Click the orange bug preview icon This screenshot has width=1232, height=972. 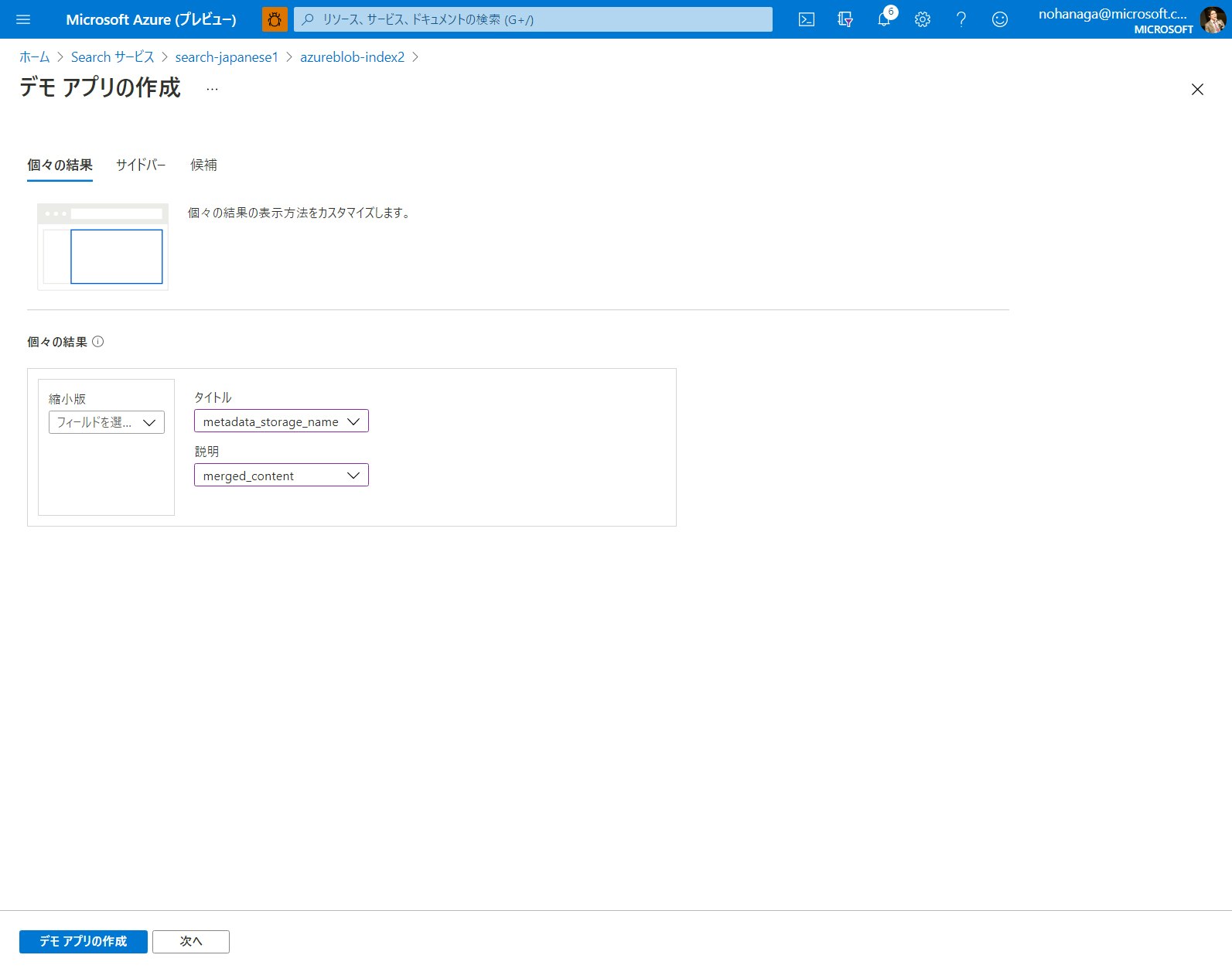click(275, 19)
